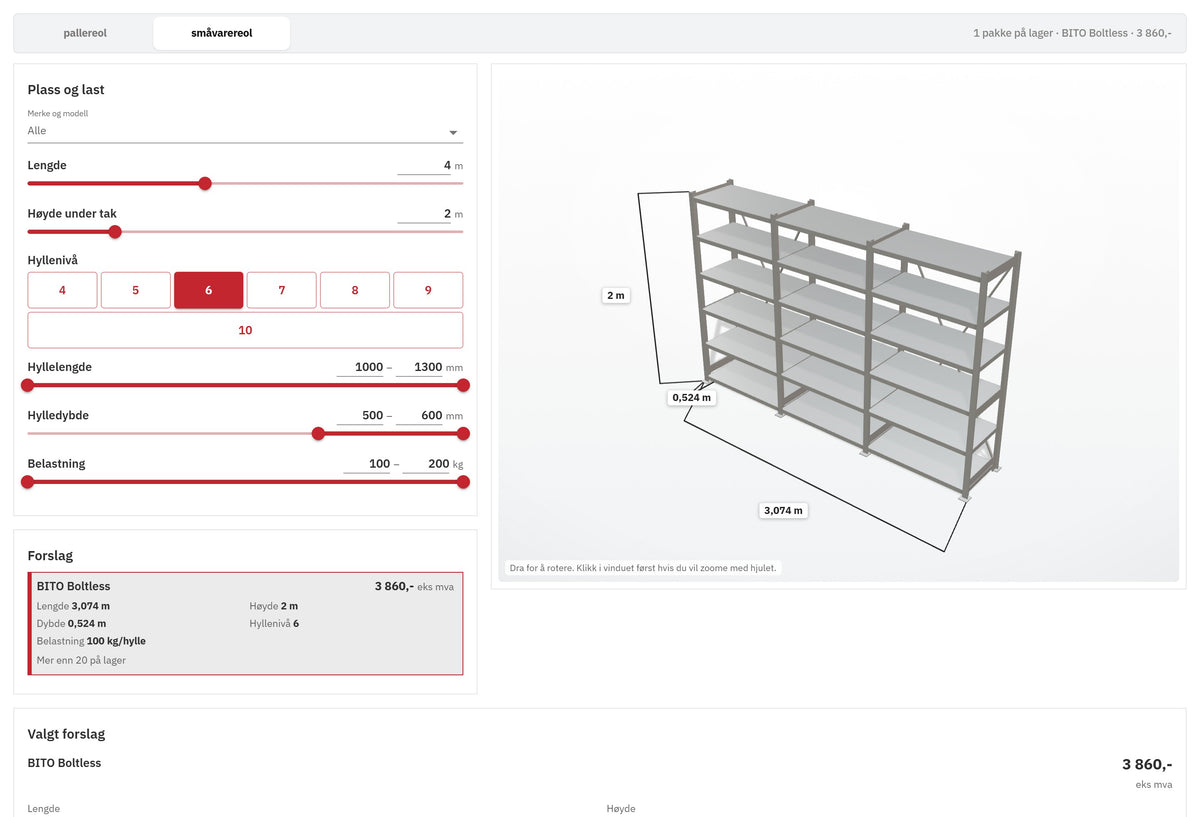Click the Hyllelengde minimum slider handle
The height and width of the screenshot is (817, 1200).
coord(27,385)
